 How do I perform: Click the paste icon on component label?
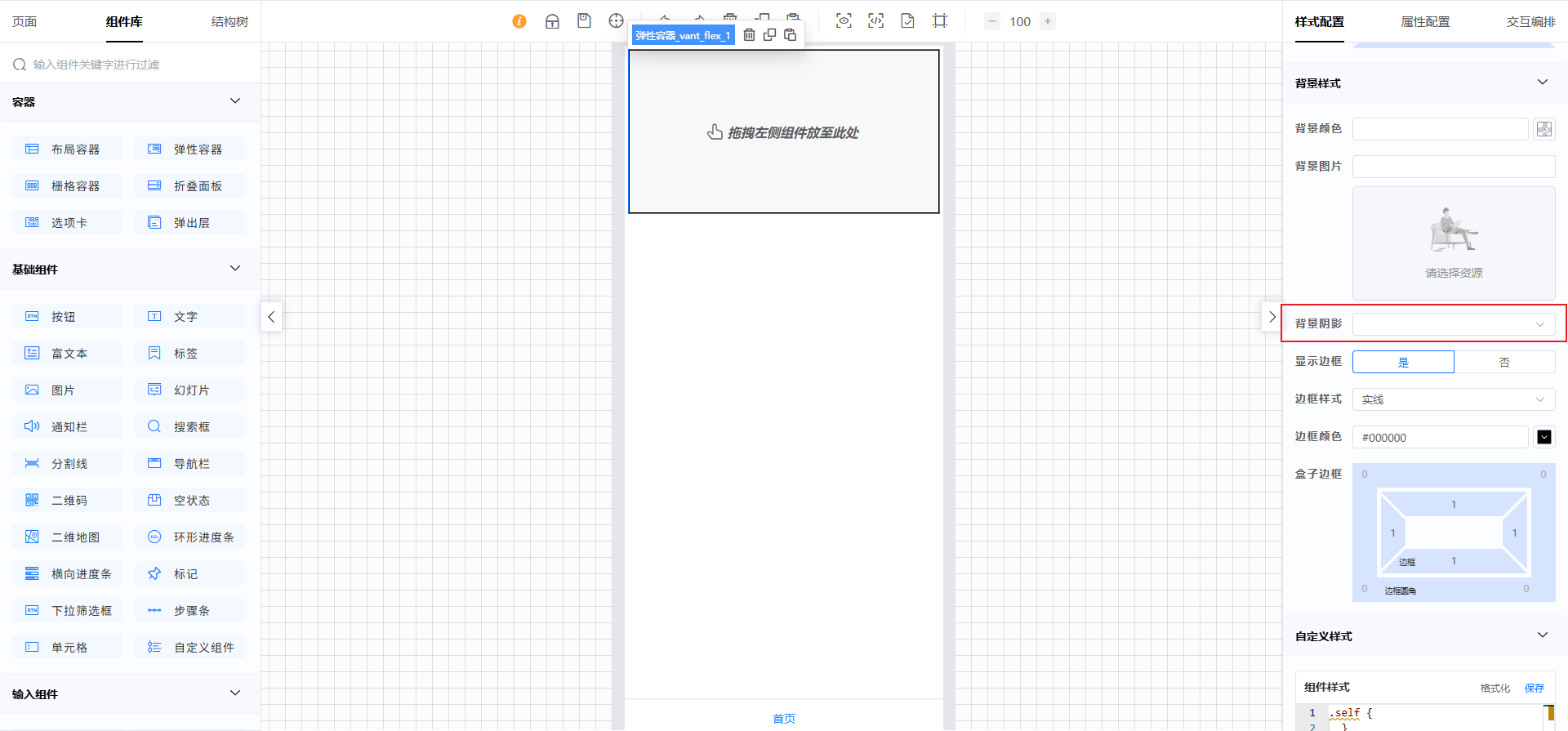click(790, 35)
